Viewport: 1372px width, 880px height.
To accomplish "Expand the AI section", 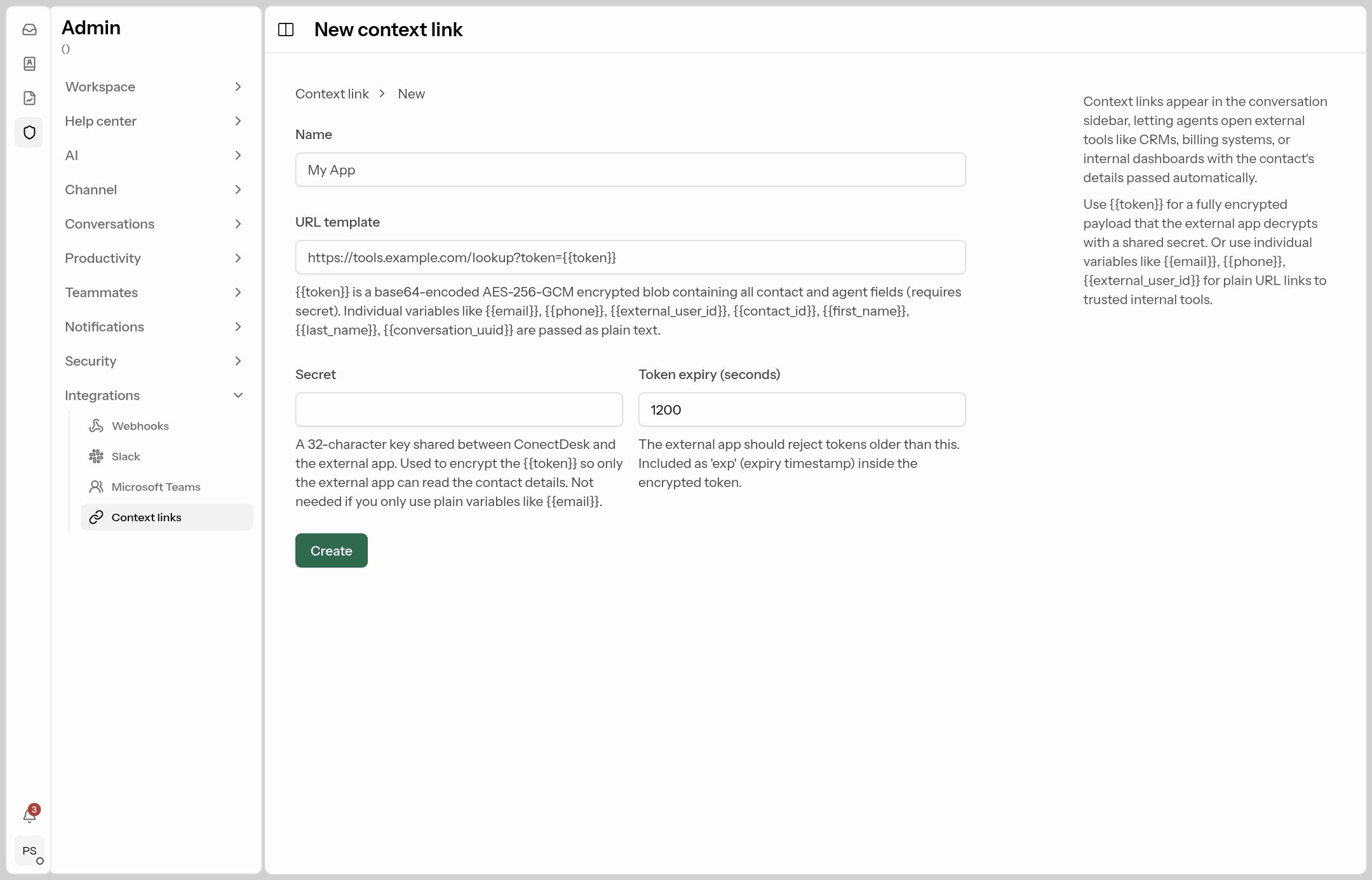I will coord(154,156).
